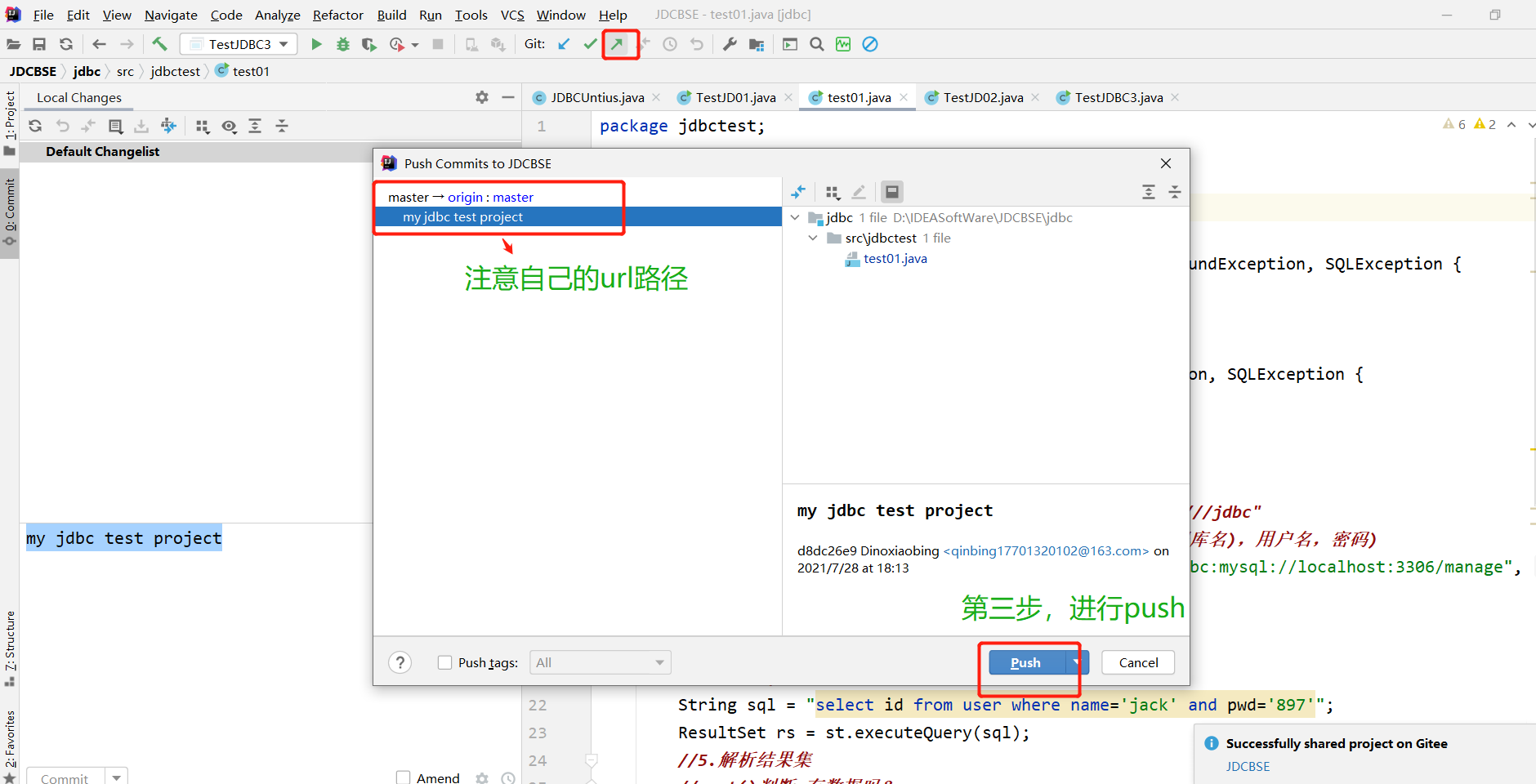Viewport: 1536px width, 784px height.
Task: Open settings wrench icon
Action: 730,44
